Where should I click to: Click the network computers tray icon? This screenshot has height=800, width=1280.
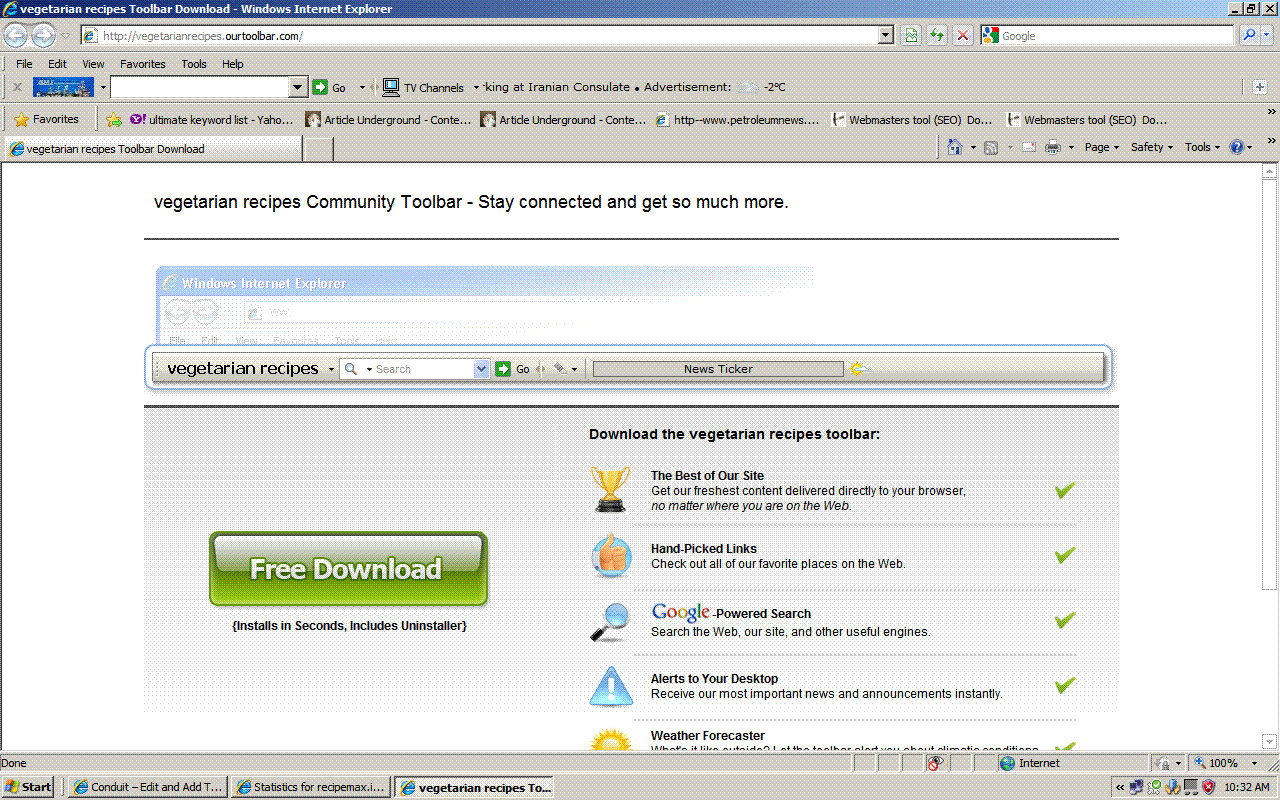click(x=1136, y=787)
